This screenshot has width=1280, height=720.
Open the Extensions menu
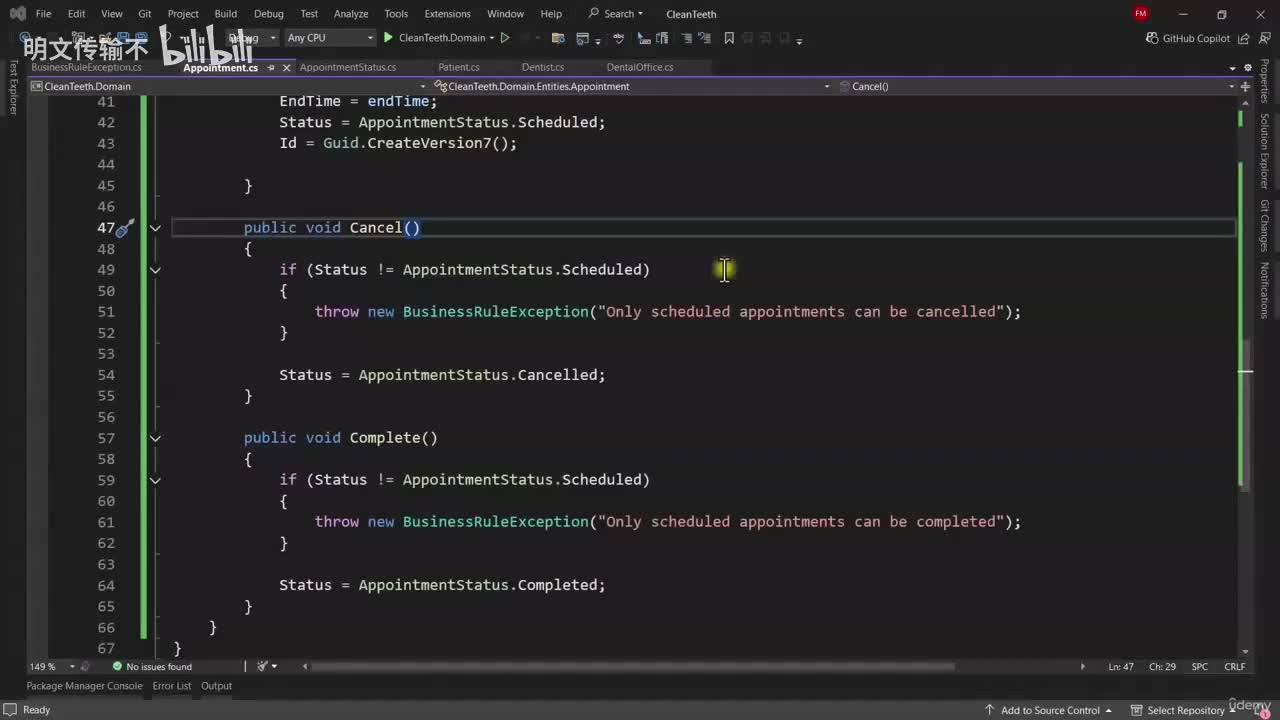click(447, 14)
